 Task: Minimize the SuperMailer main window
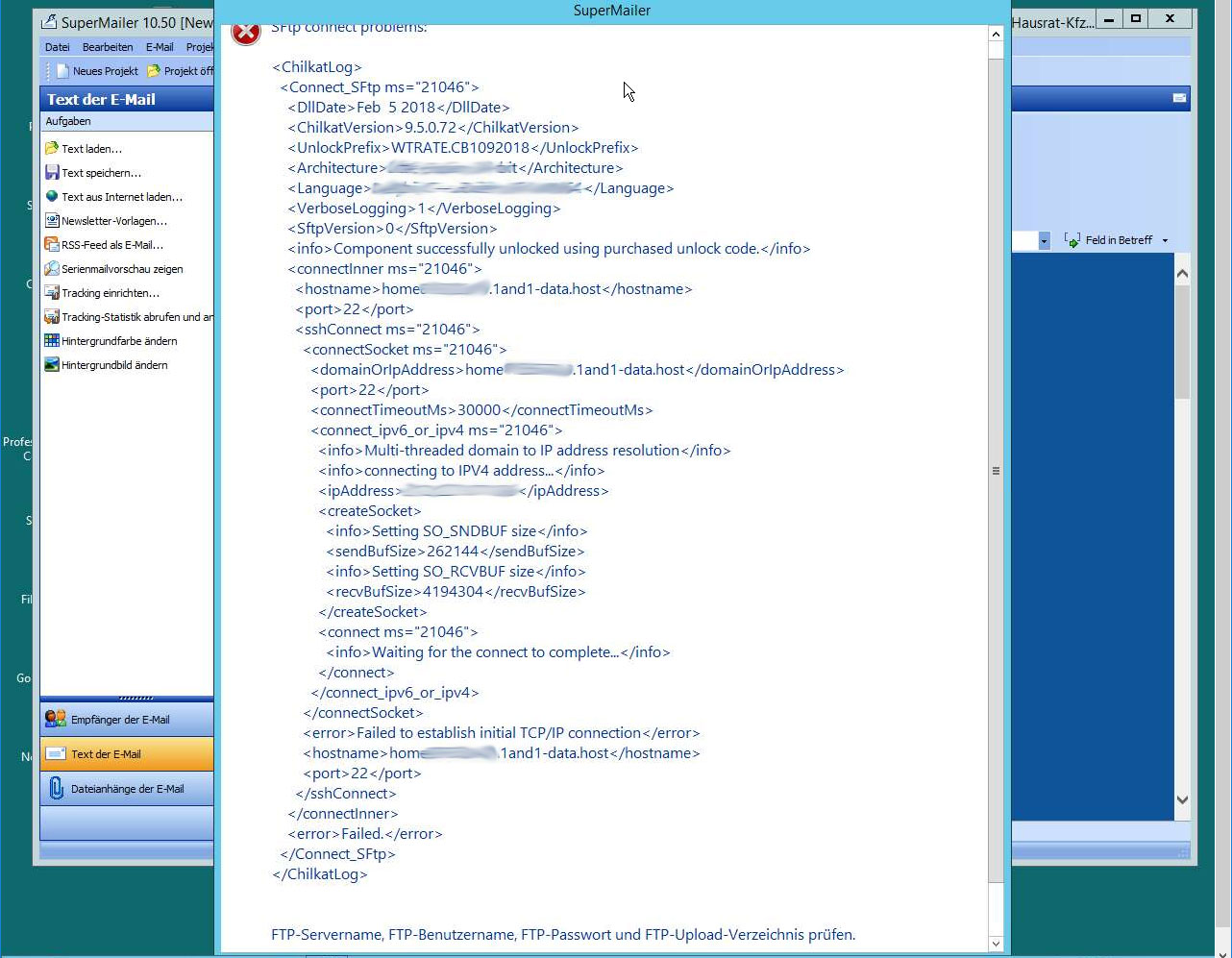click(x=1109, y=18)
